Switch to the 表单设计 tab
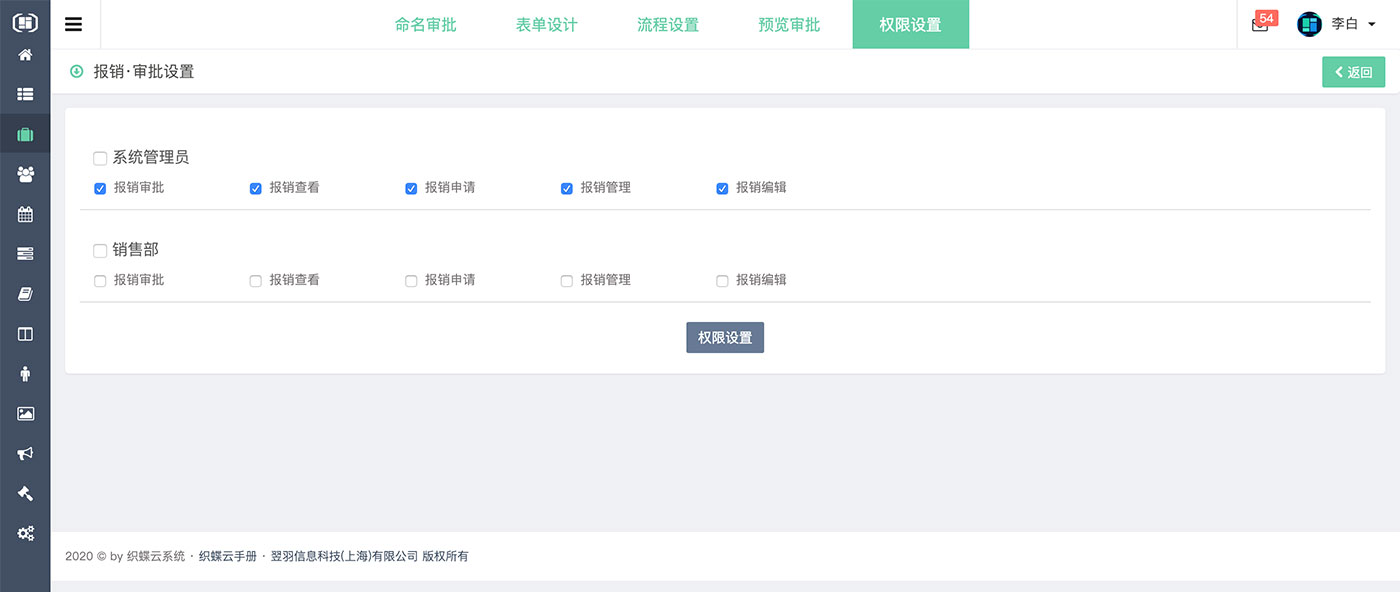Screen dimensions: 1400x592 point(547,24)
